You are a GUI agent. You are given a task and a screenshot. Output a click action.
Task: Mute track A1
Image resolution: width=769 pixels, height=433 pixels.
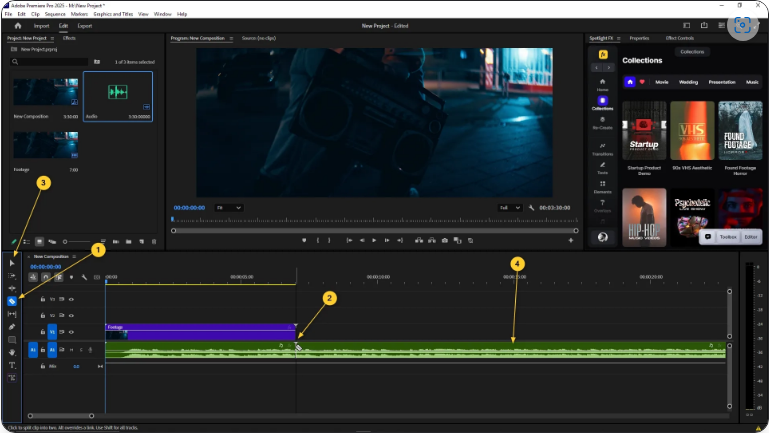[x=71, y=350]
